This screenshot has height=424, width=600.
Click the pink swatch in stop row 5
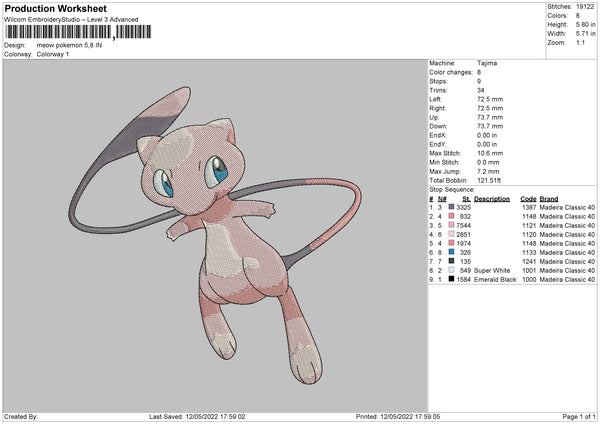[451, 243]
